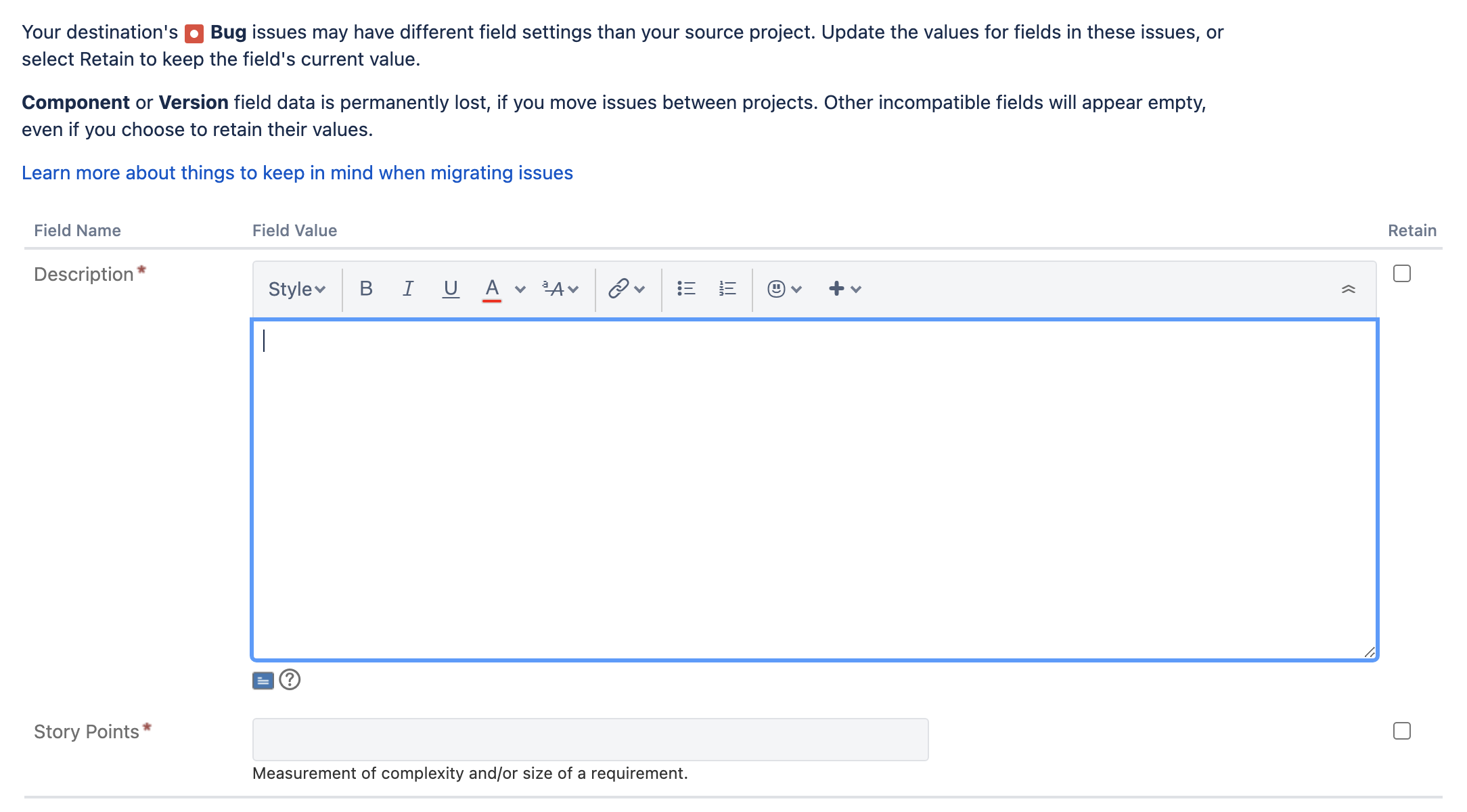Click the 'Story Points' field label

pyautogui.click(x=86, y=731)
